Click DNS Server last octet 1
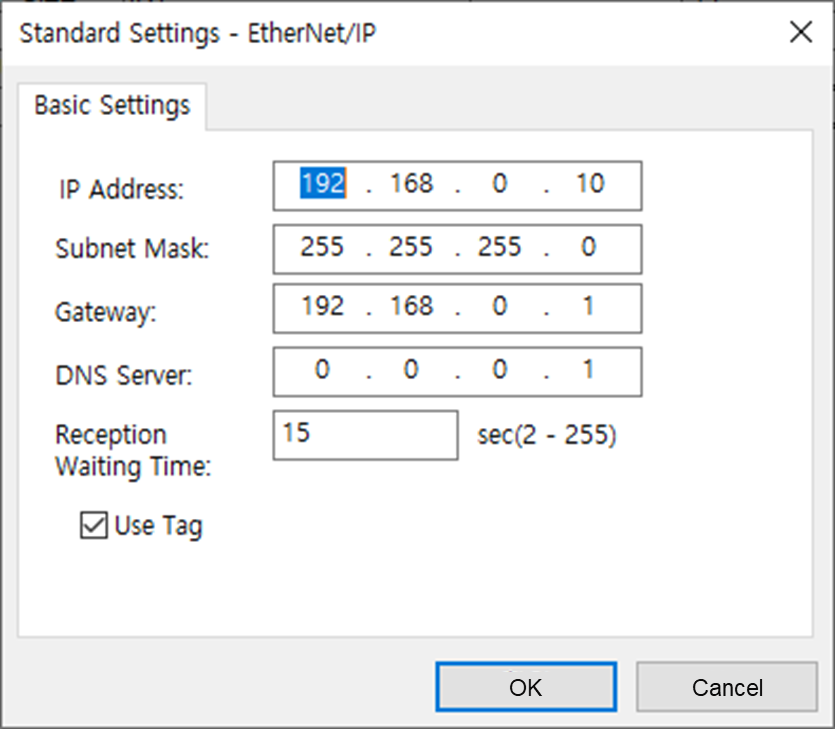This screenshot has width=835, height=729. (x=589, y=371)
